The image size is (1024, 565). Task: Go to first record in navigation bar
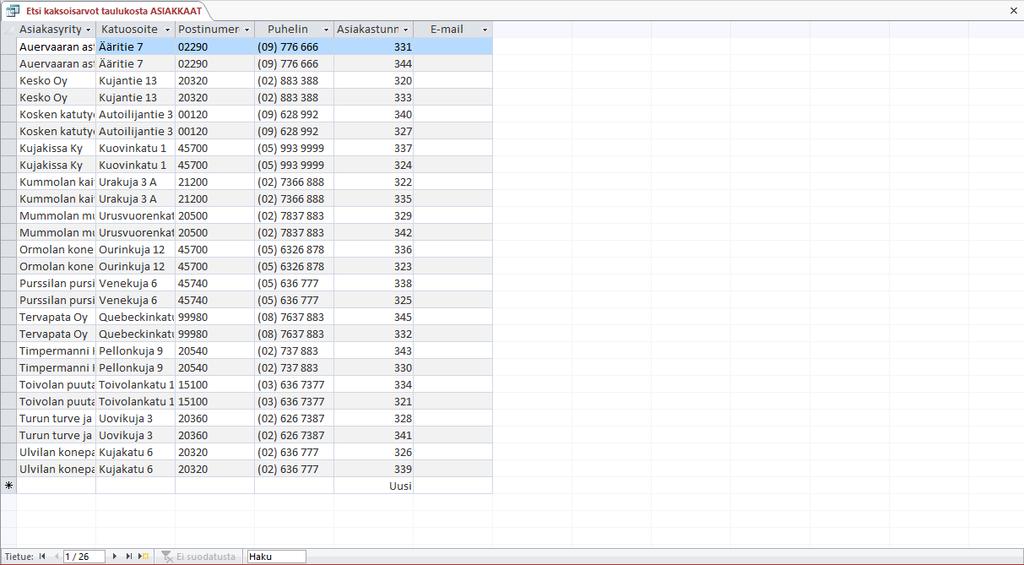coord(42,557)
